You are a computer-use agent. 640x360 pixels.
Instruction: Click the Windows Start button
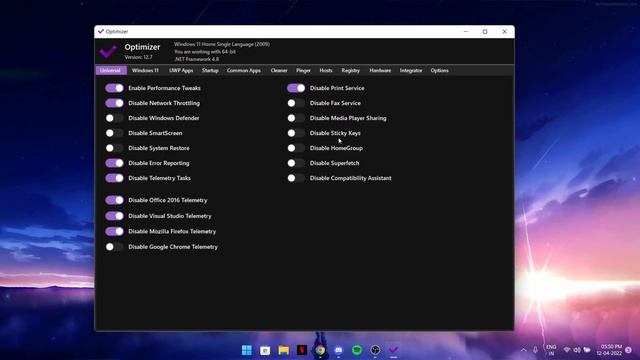pos(247,350)
